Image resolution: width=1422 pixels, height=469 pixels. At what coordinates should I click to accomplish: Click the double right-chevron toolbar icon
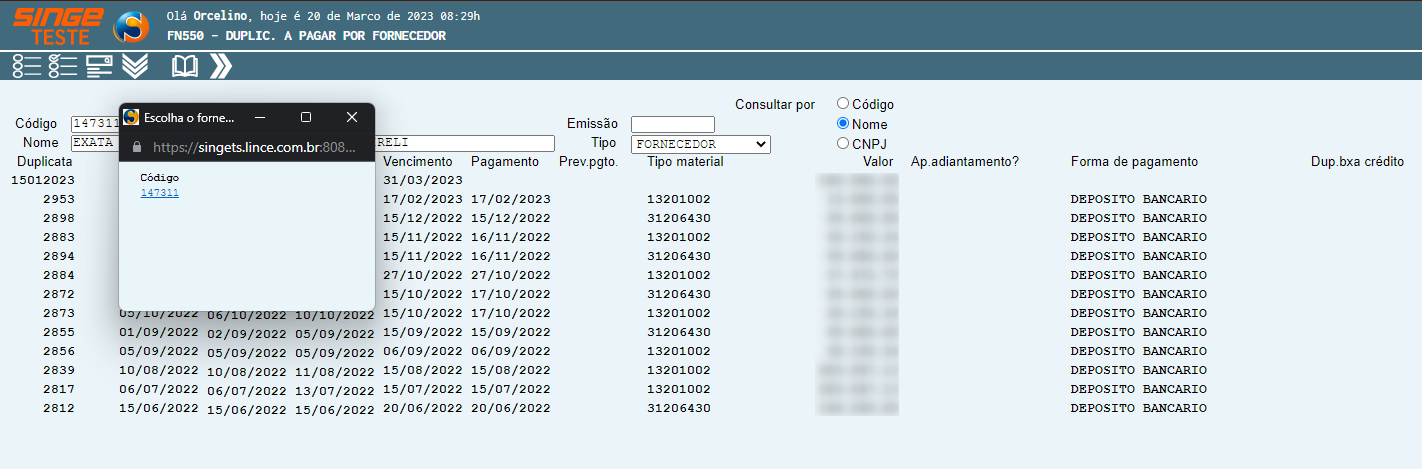(x=221, y=66)
